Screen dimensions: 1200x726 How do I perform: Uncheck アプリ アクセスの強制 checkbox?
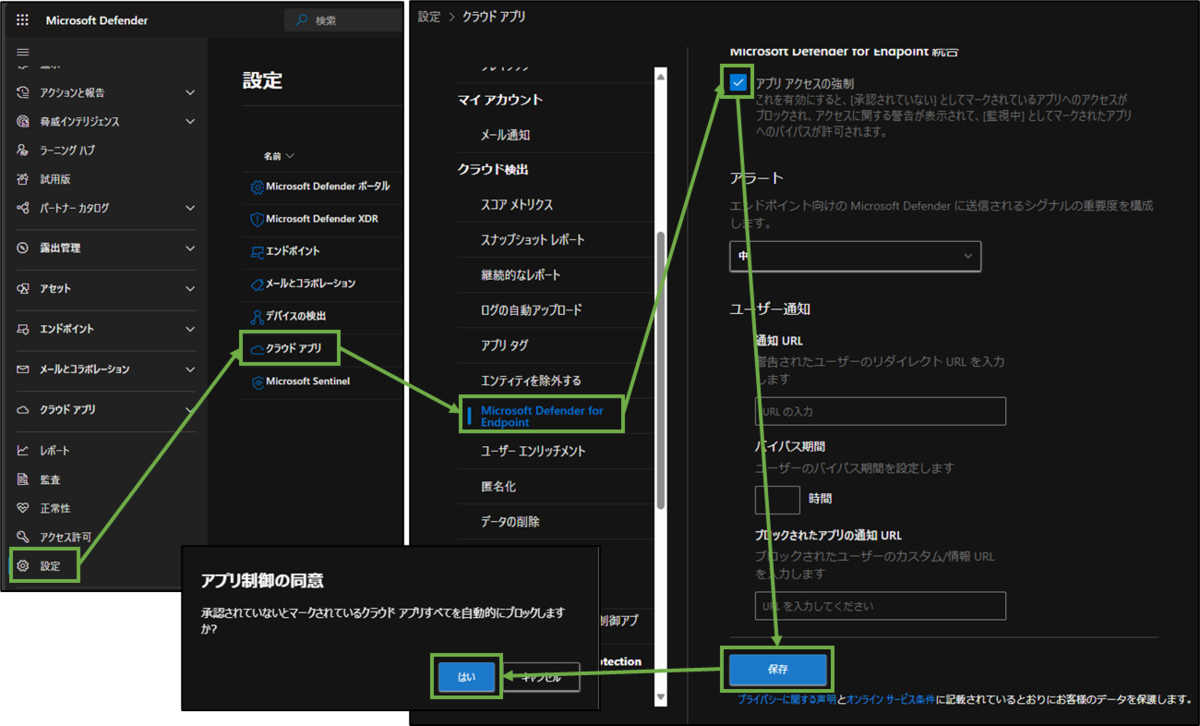(738, 83)
